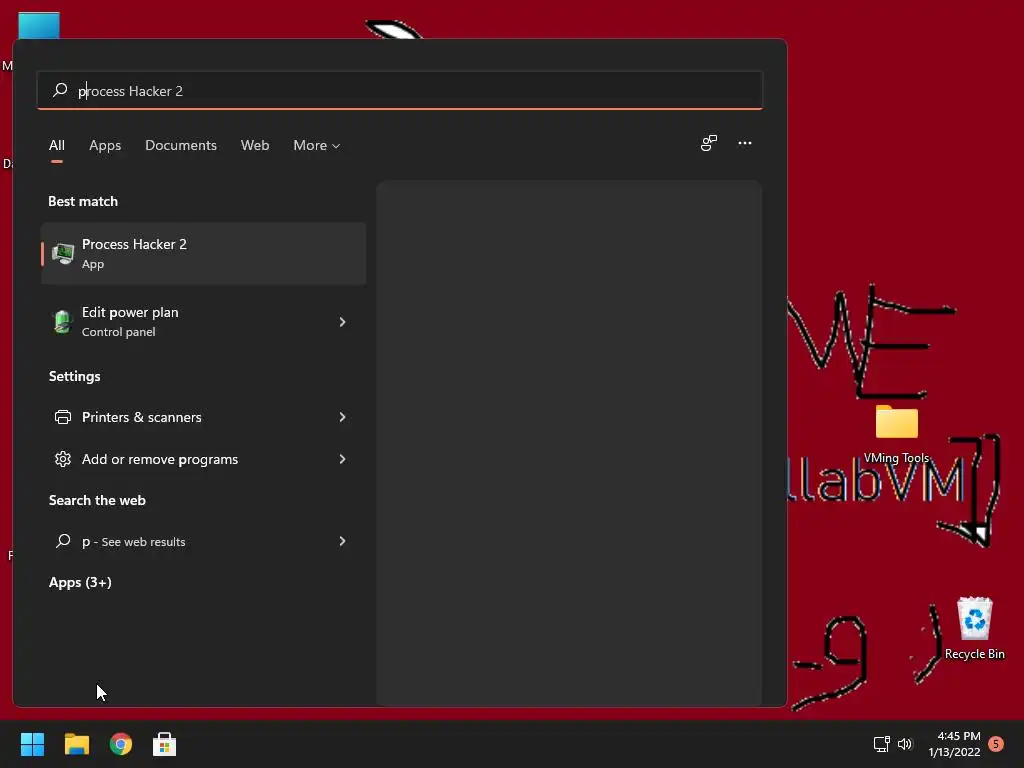1024x768 pixels.
Task: Switch to the Documents search tab
Action: point(181,145)
